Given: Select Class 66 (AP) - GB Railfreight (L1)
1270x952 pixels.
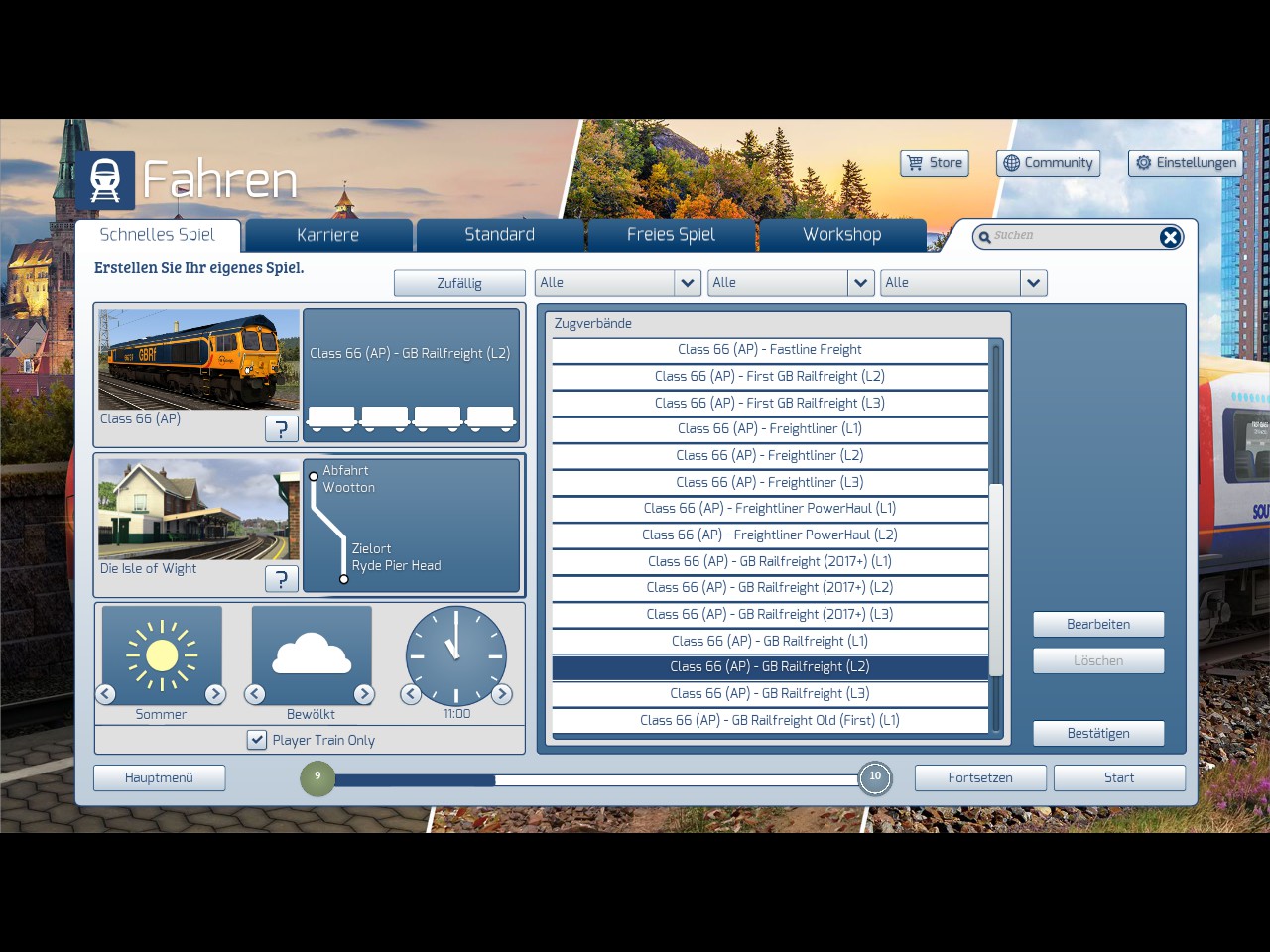Looking at the screenshot, I should tap(770, 641).
